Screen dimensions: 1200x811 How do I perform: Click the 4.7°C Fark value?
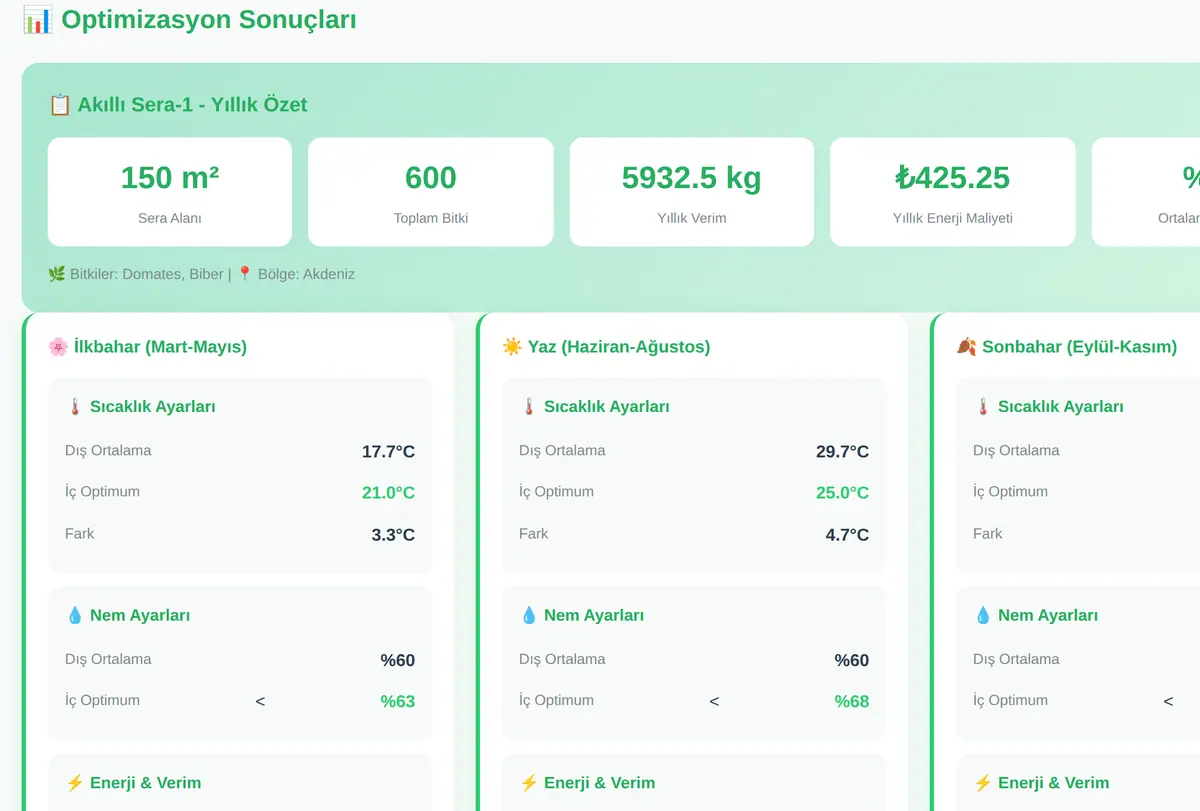(x=847, y=535)
